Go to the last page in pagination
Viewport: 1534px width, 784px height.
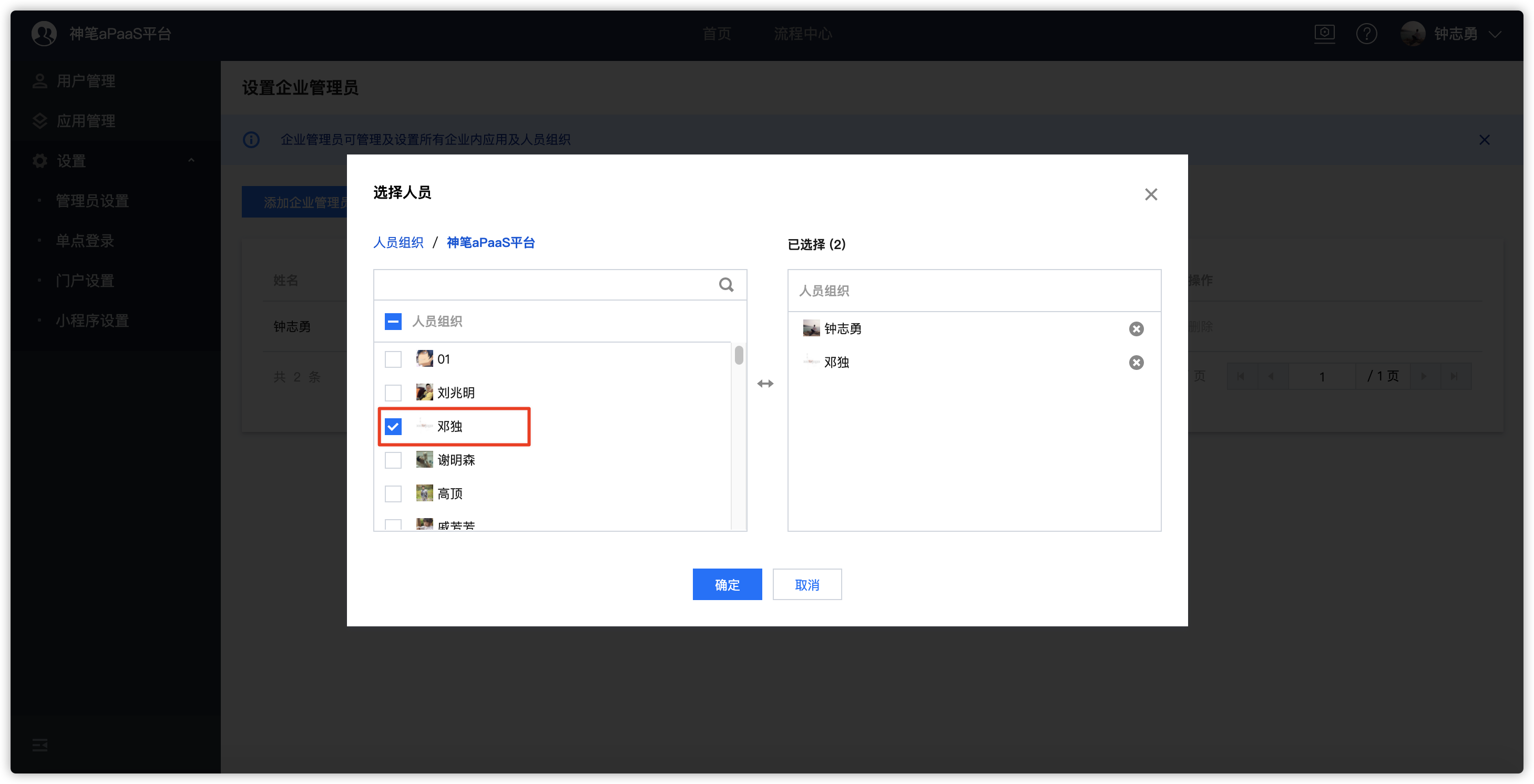click(x=1454, y=376)
